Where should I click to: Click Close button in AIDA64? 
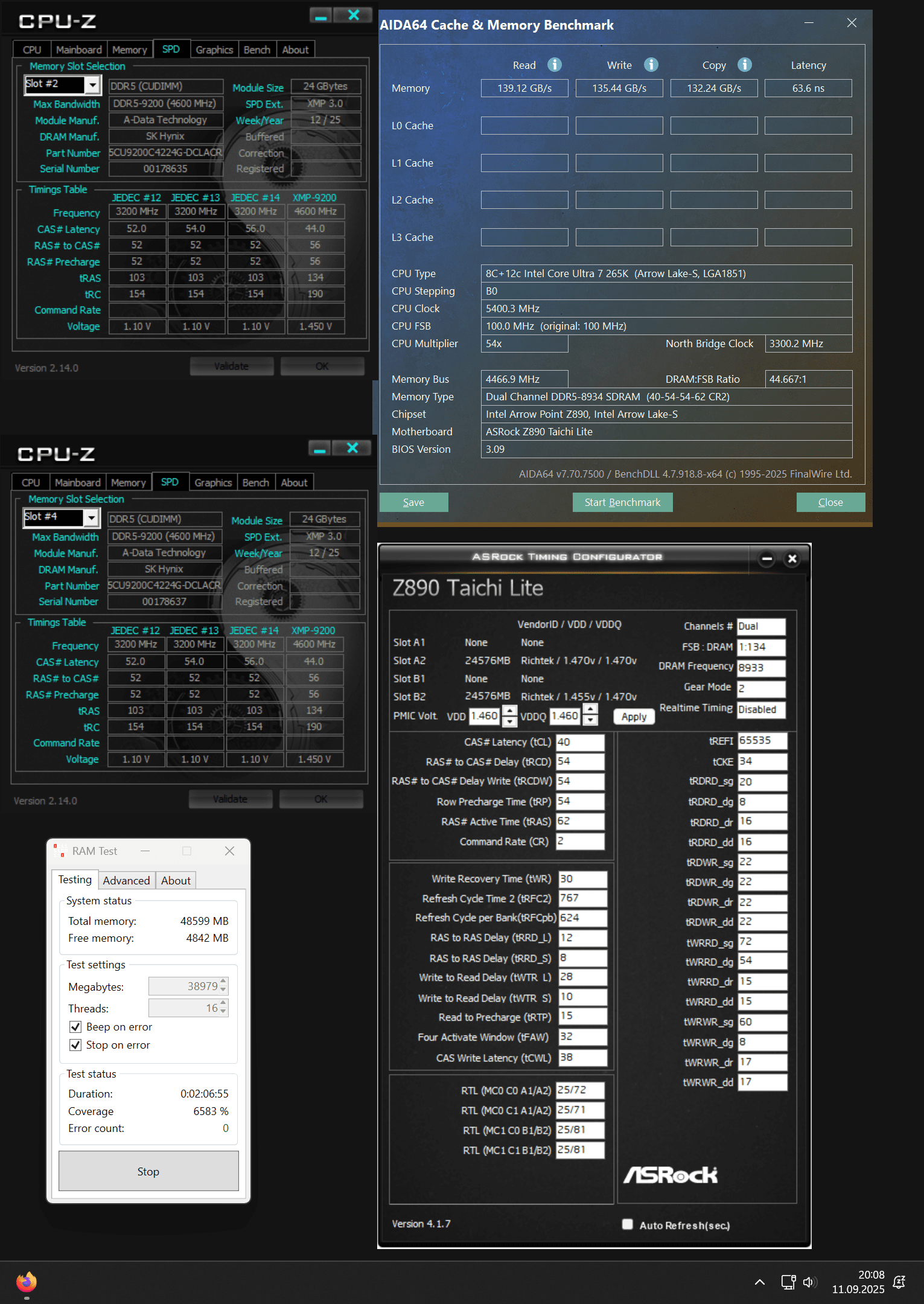(830, 502)
